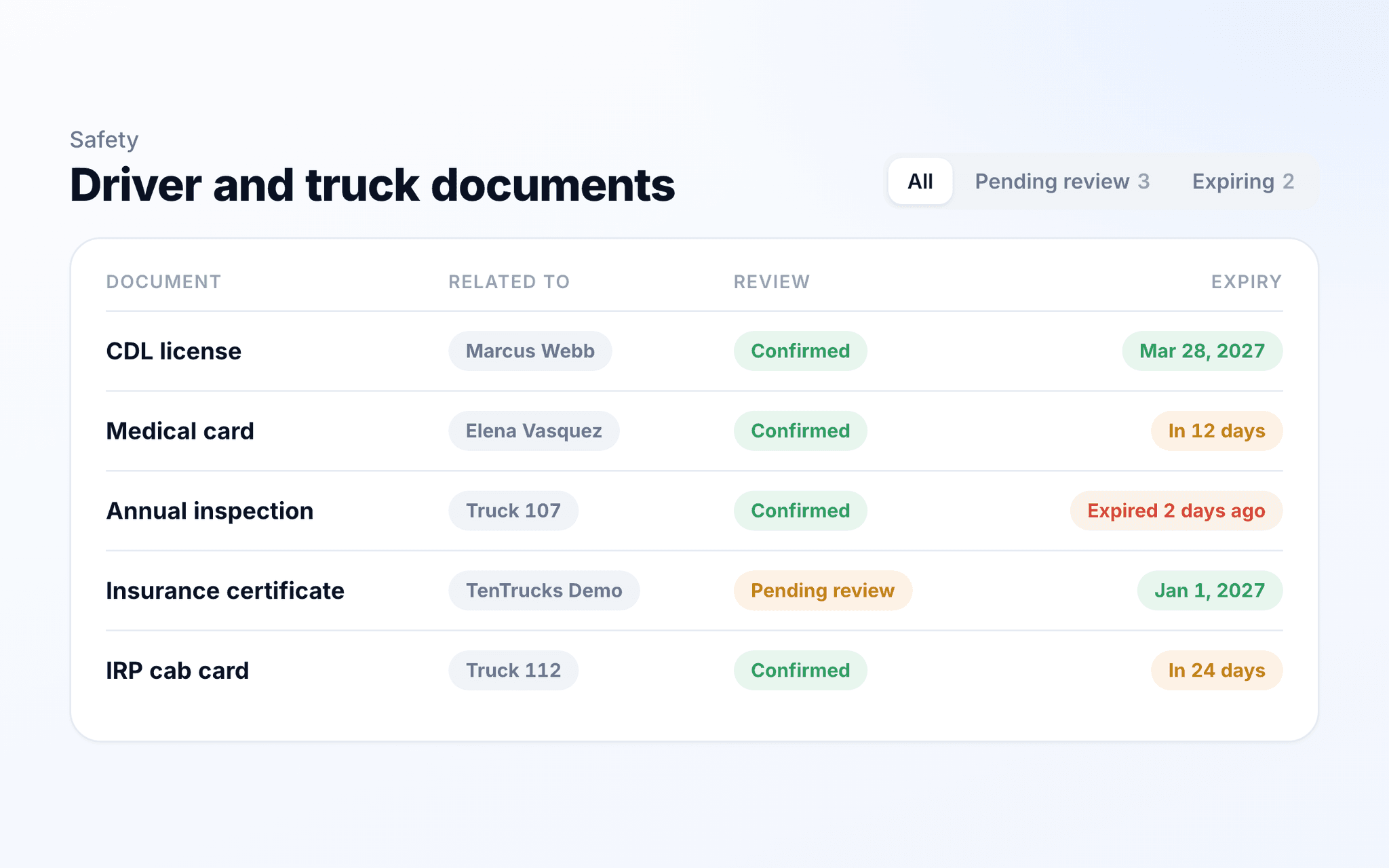Click the Mar 28, 2027 expiry badge
The width and height of the screenshot is (1389, 868).
1202,351
